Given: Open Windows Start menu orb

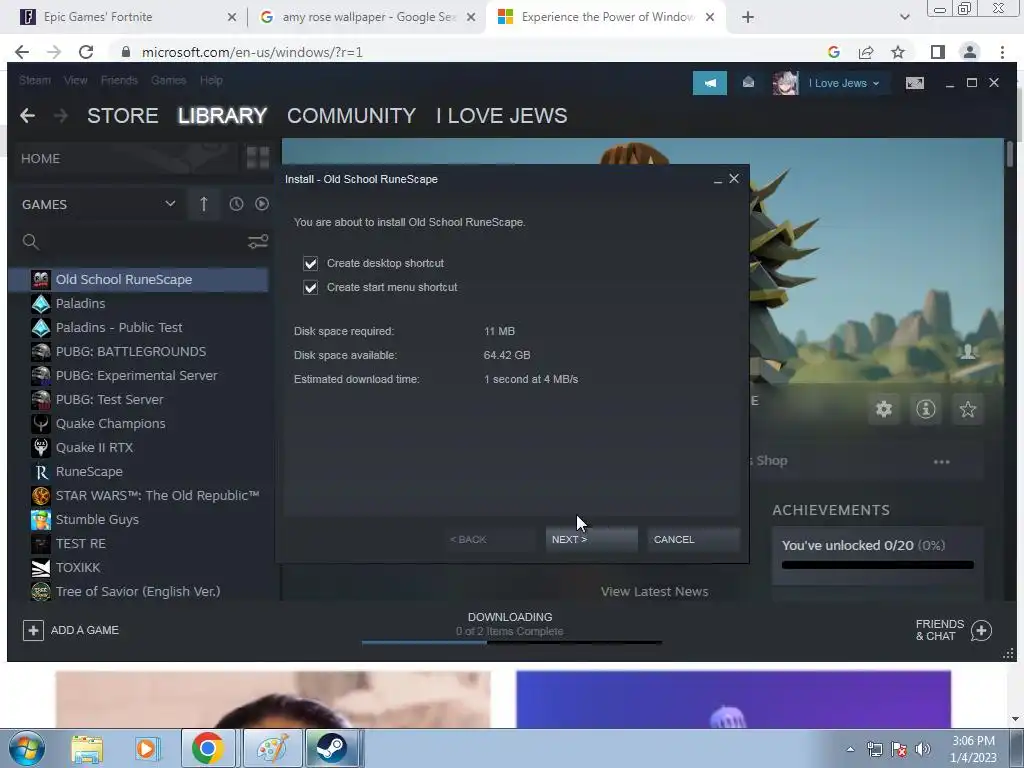Looking at the screenshot, I should [x=26, y=748].
